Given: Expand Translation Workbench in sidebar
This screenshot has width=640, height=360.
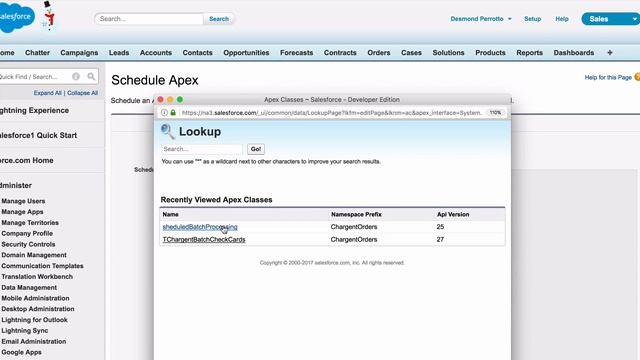Looking at the screenshot, I should (37, 277).
